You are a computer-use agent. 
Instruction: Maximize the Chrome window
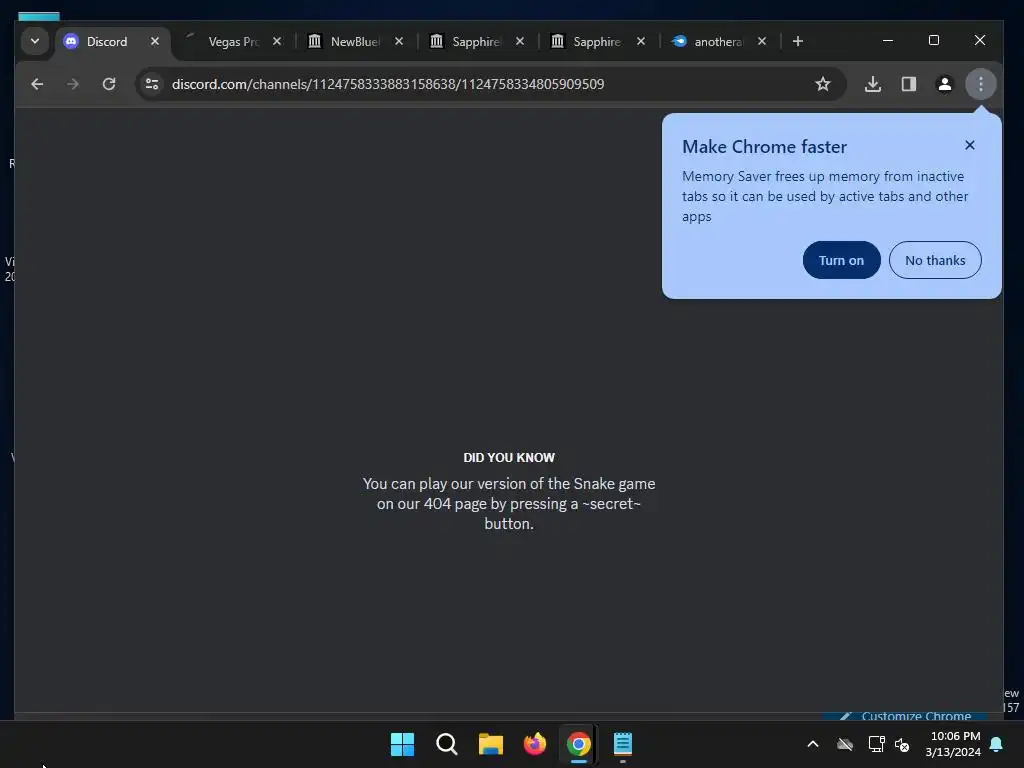pyautogui.click(x=934, y=40)
